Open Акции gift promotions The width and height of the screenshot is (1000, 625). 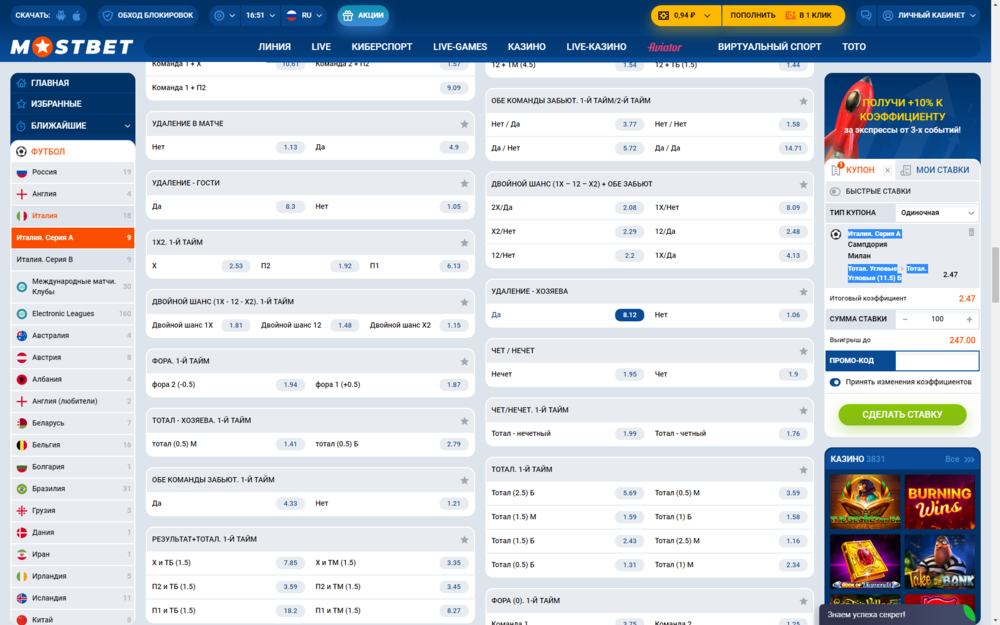pyautogui.click(x=363, y=15)
